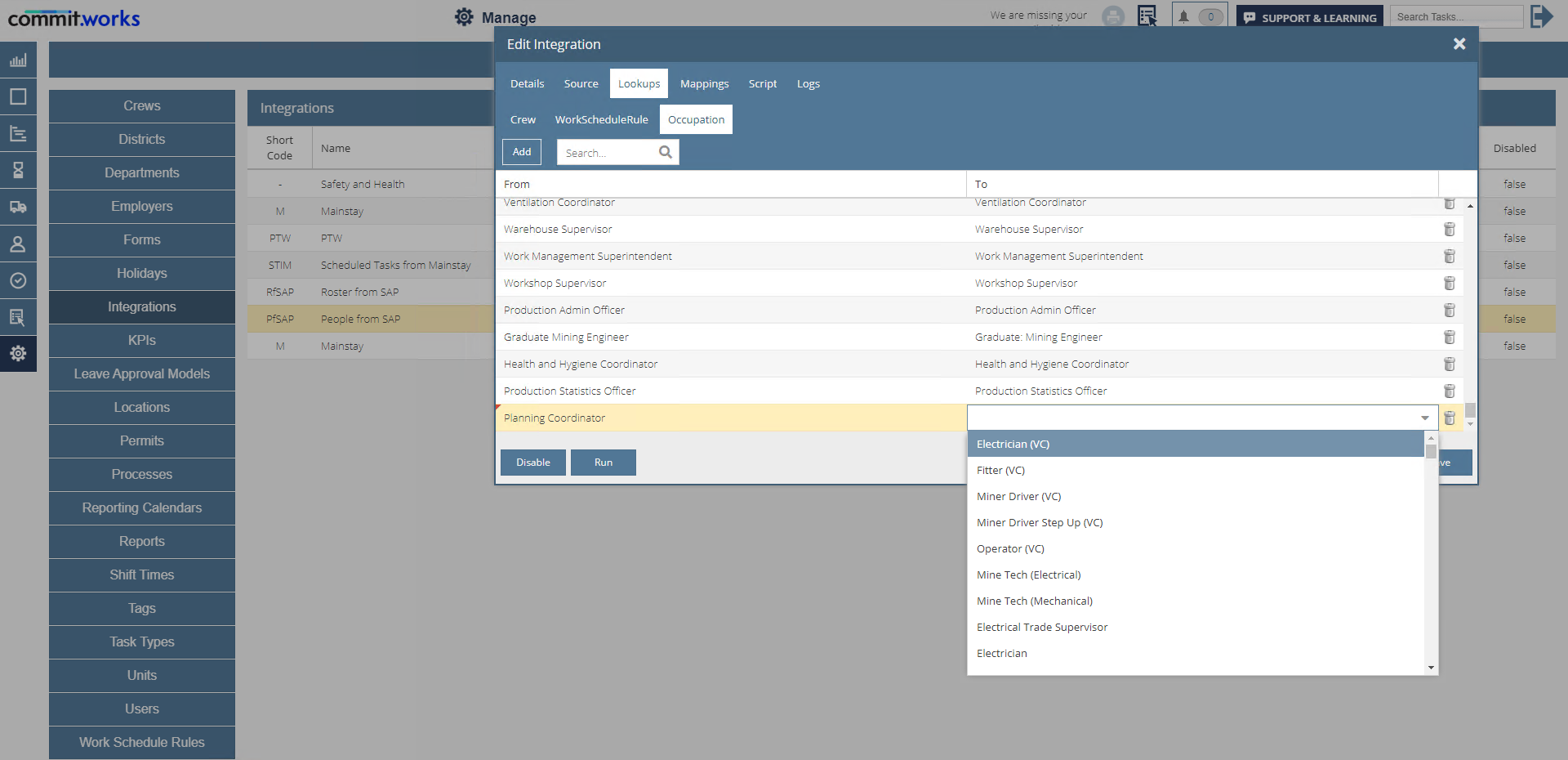The width and height of the screenshot is (1568, 760).
Task: Click the task list icon in header
Action: point(1147,16)
